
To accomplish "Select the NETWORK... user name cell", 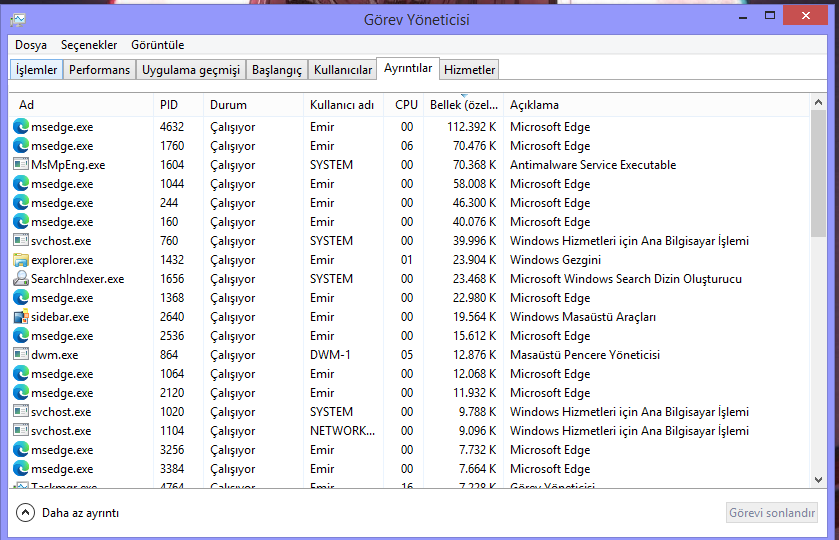I will [x=342, y=431].
